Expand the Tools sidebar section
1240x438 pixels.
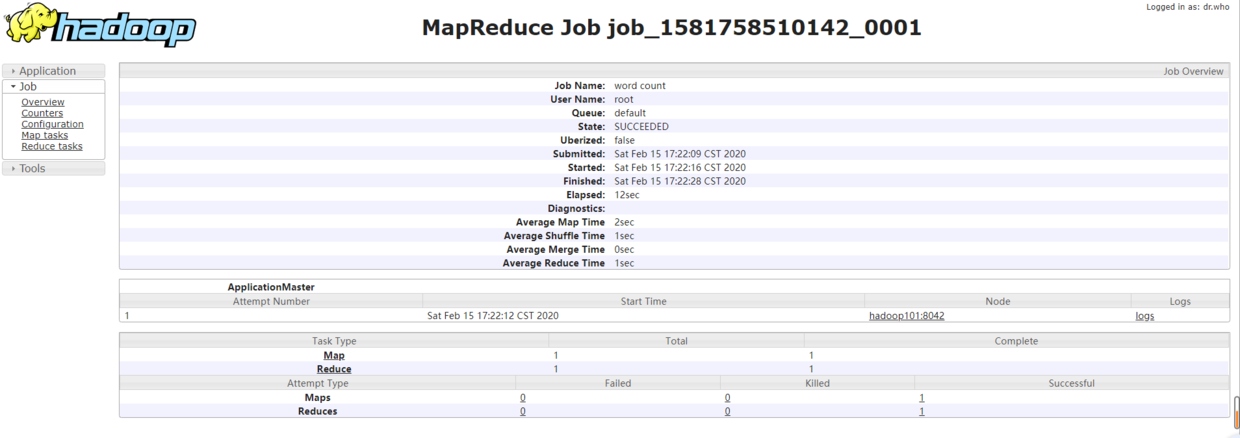point(54,169)
